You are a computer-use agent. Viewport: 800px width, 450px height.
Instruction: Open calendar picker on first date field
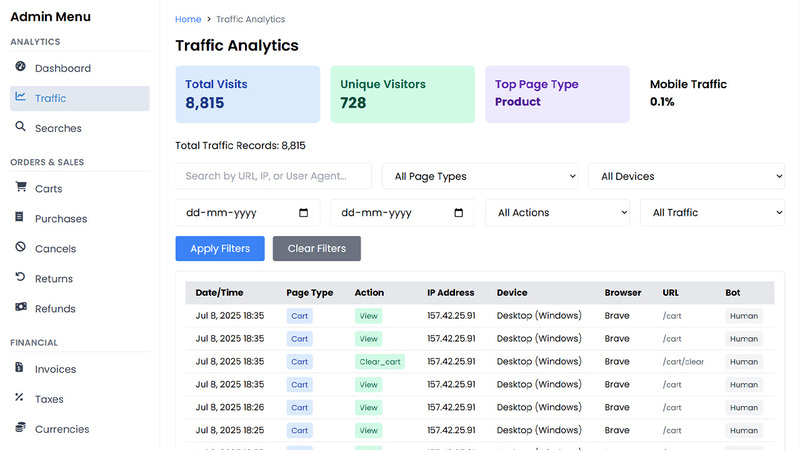[304, 213]
